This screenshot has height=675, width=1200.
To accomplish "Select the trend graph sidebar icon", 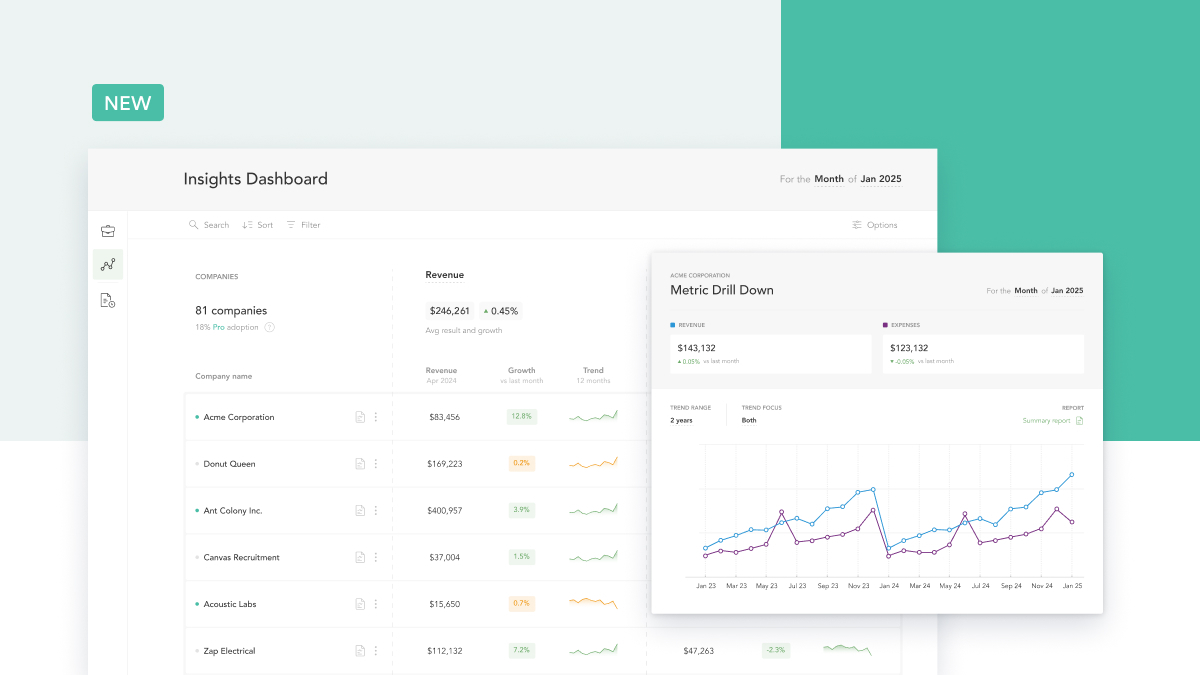I will [x=108, y=265].
